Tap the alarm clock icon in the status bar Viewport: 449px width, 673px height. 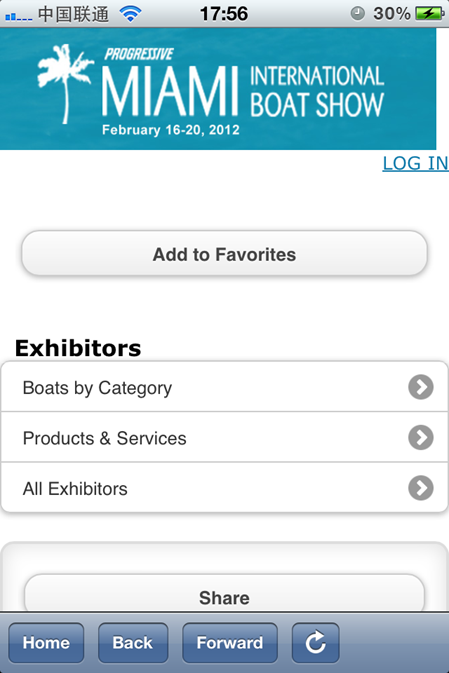tap(358, 14)
